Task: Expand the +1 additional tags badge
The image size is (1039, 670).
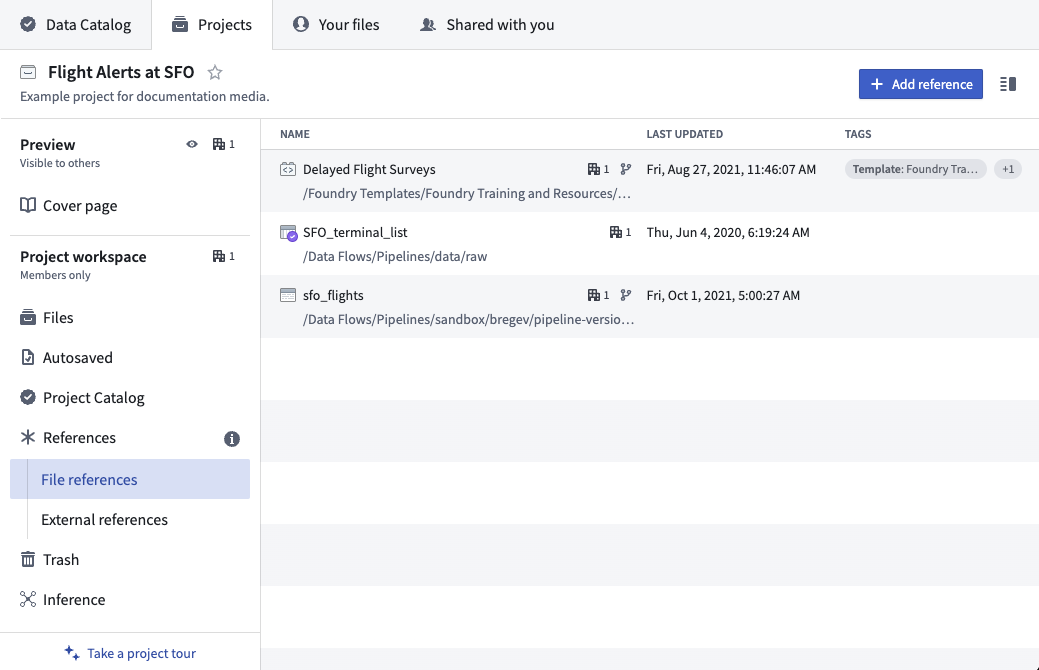Action: [x=1008, y=169]
